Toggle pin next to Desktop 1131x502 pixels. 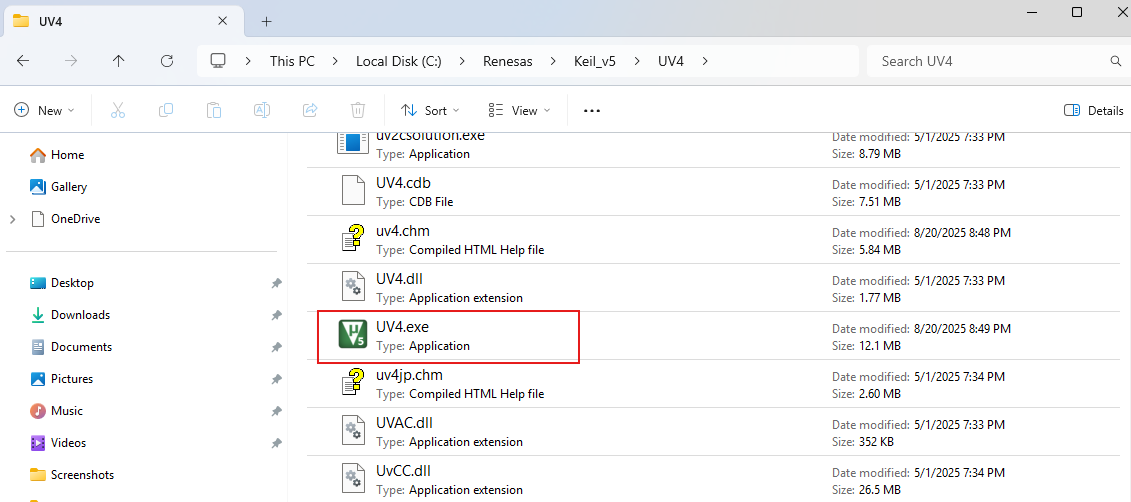pos(276,283)
